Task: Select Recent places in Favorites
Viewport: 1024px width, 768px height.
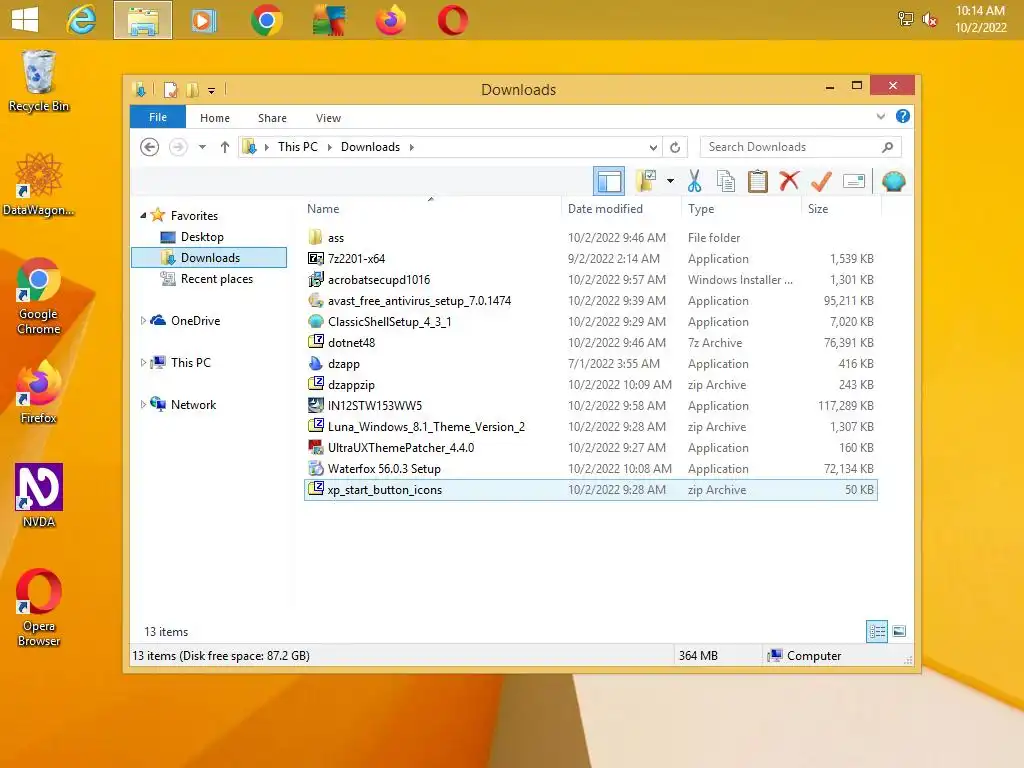Action: click(x=216, y=279)
